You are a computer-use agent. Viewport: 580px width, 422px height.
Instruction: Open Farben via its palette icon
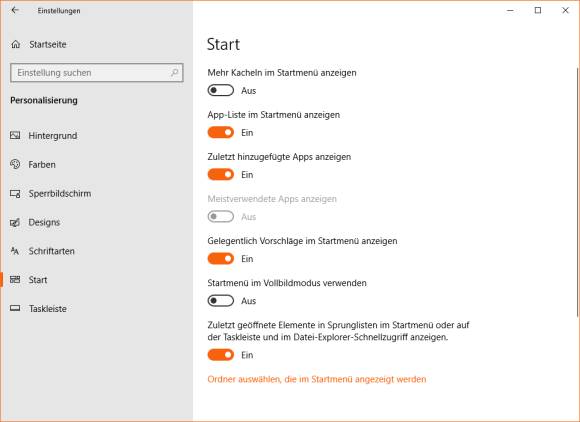point(15,164)
